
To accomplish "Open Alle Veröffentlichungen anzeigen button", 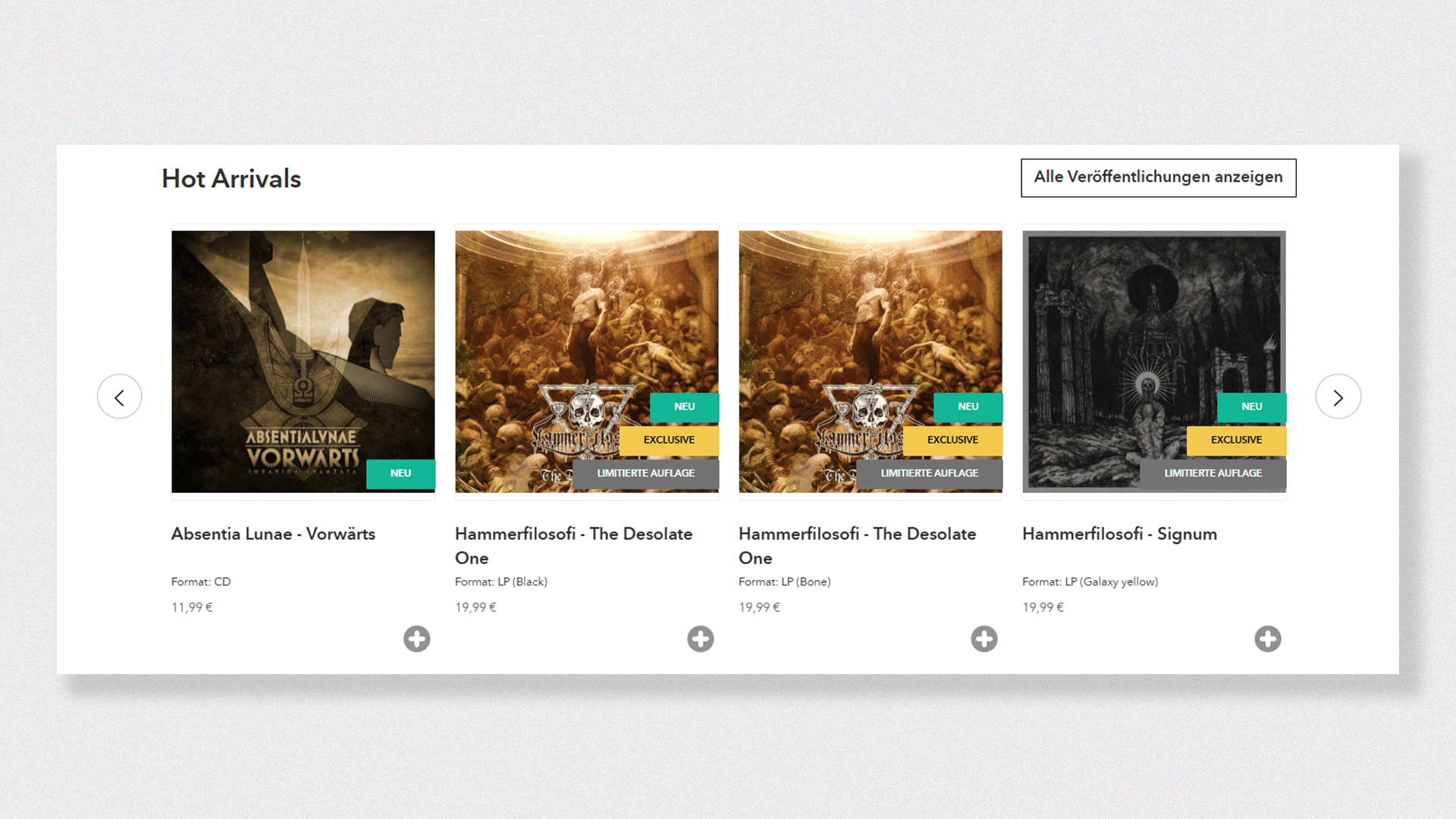I will (1158, 177).
